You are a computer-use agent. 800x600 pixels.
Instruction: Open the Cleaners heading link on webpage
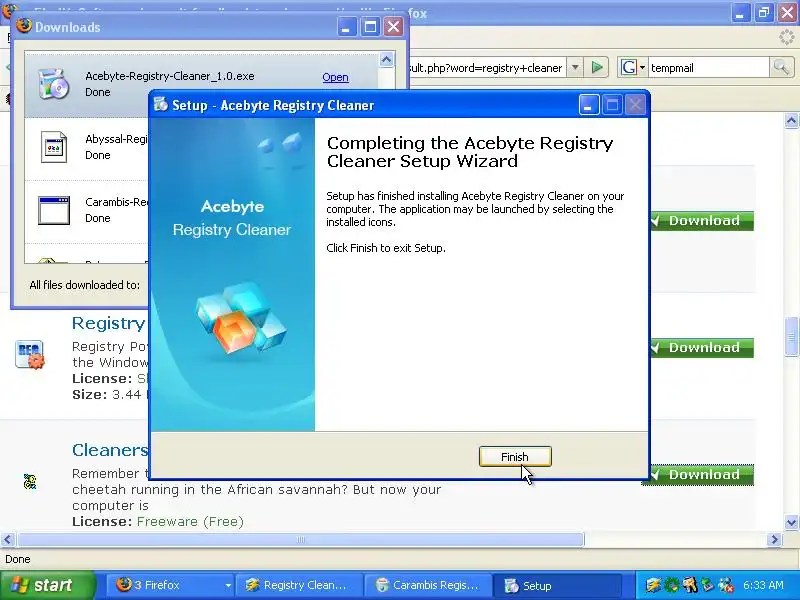pos(110,450)
